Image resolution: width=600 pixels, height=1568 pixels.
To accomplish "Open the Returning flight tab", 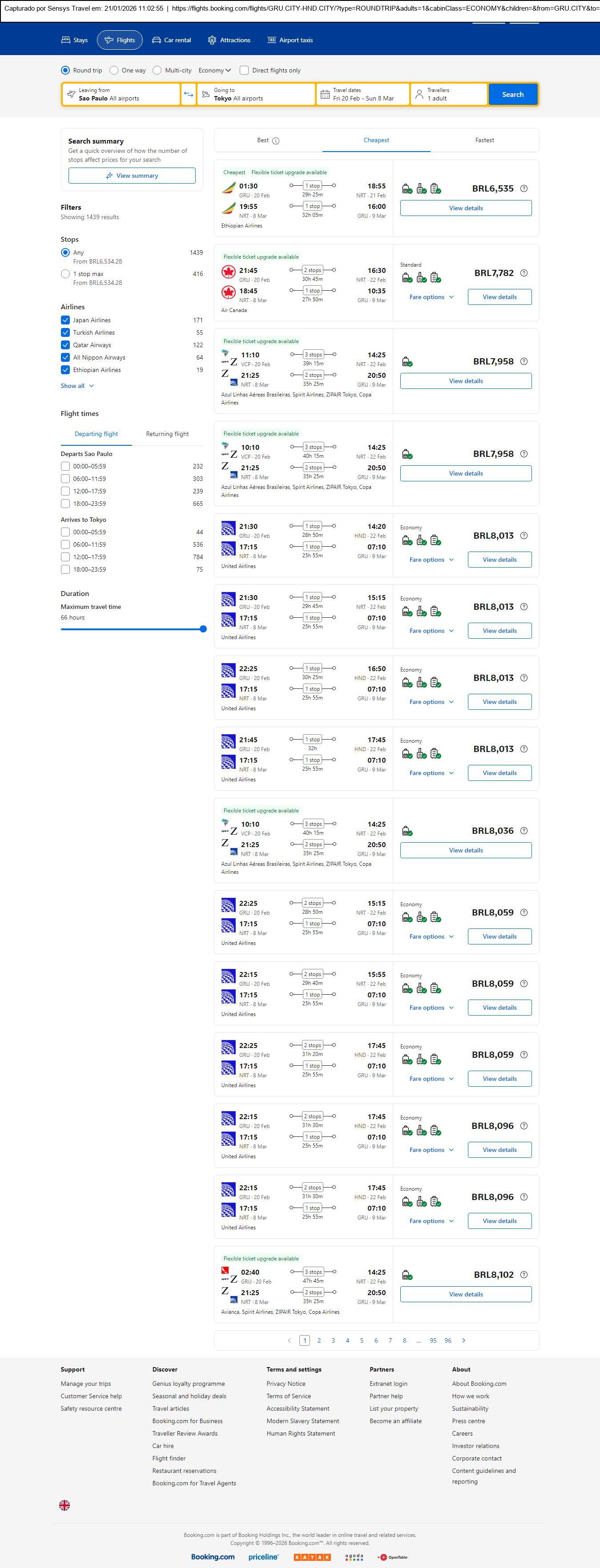I will coord(167,434).
